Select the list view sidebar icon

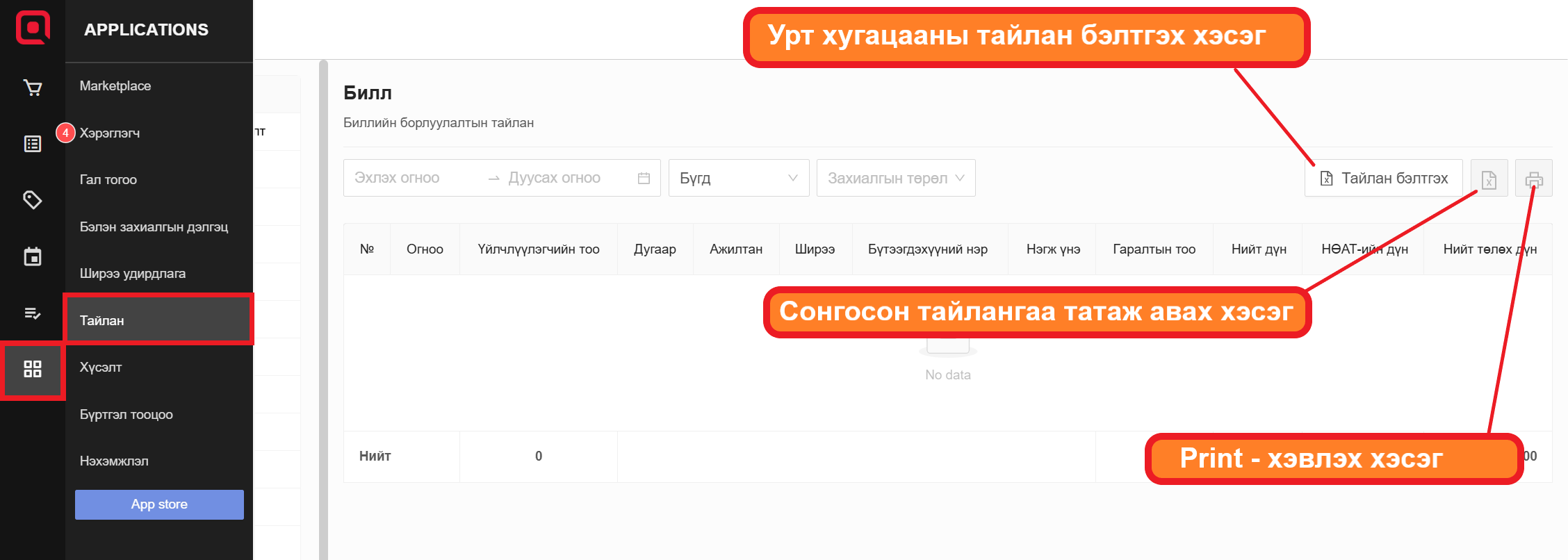pos(33,144)
